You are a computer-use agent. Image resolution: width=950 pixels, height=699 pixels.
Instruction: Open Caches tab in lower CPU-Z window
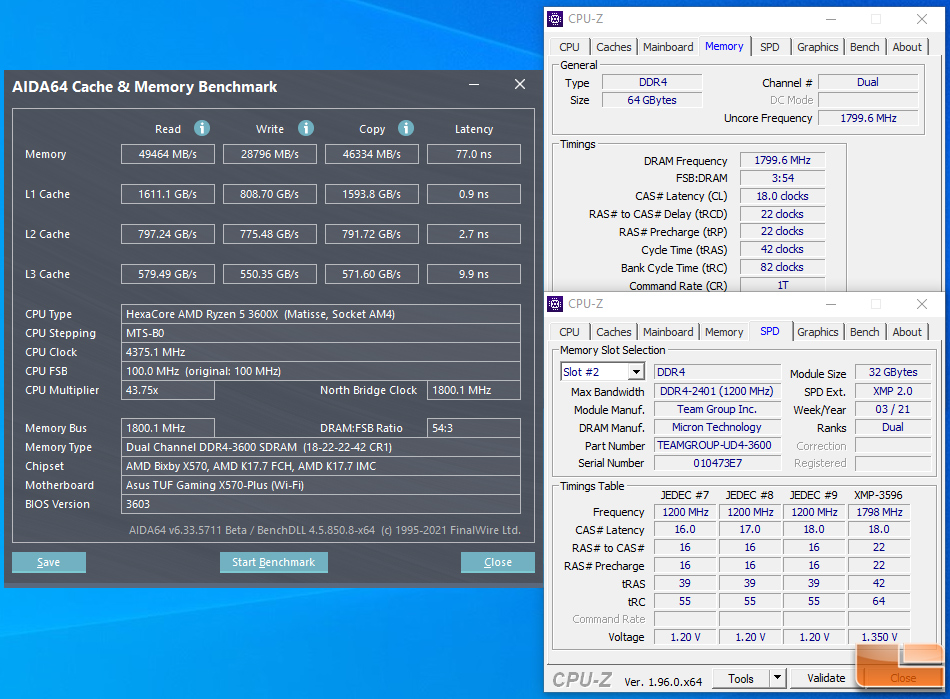point(614,332)
